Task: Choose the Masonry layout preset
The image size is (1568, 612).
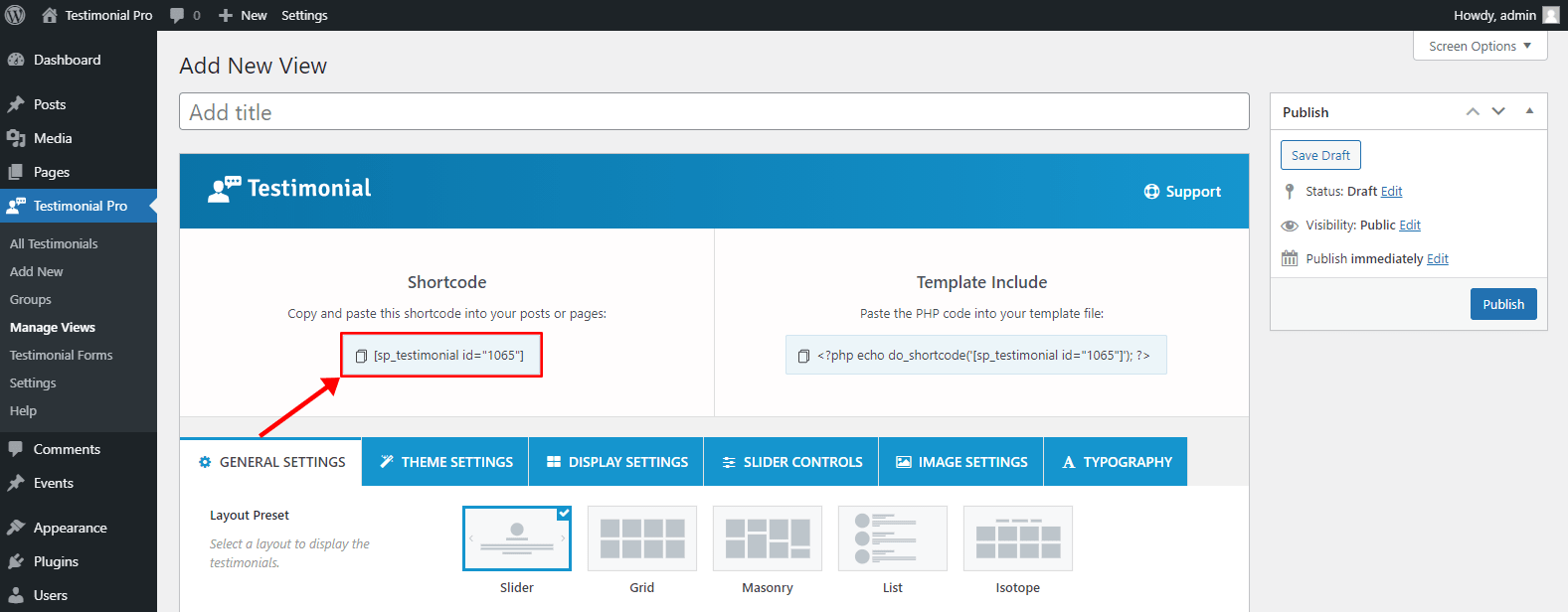Action: [768, 538]
